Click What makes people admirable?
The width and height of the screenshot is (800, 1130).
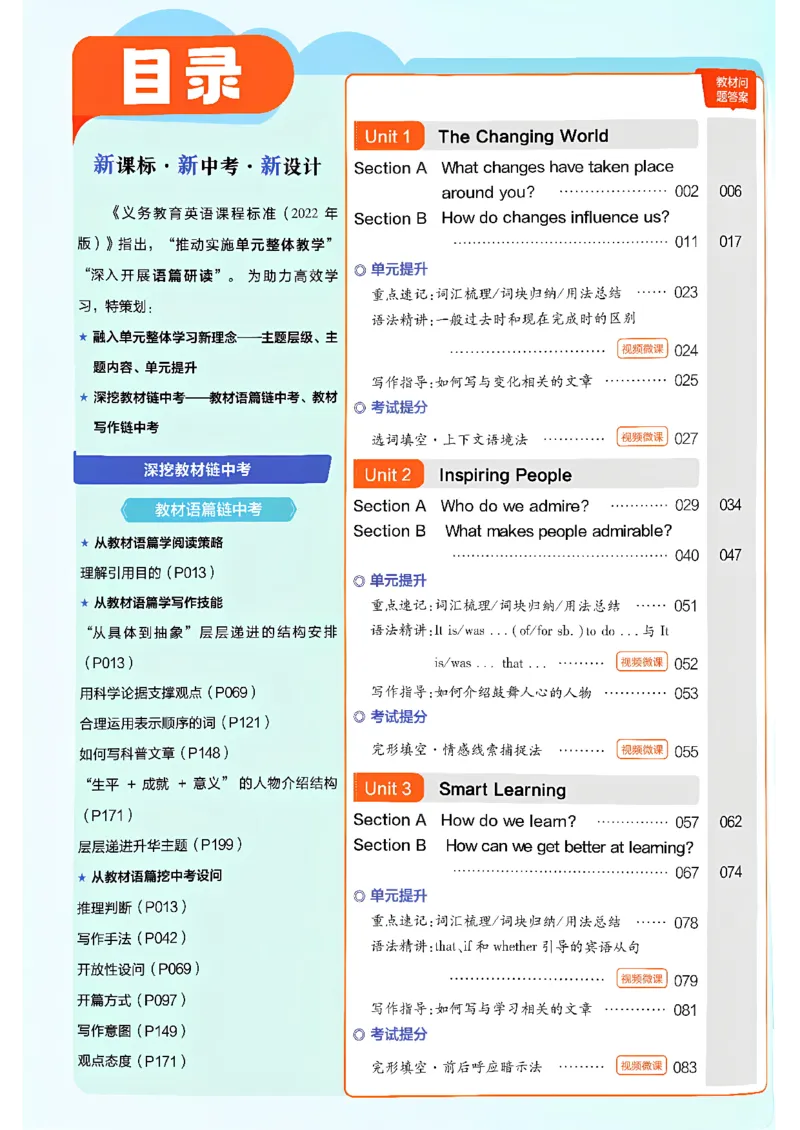click(x=559, y=531)
